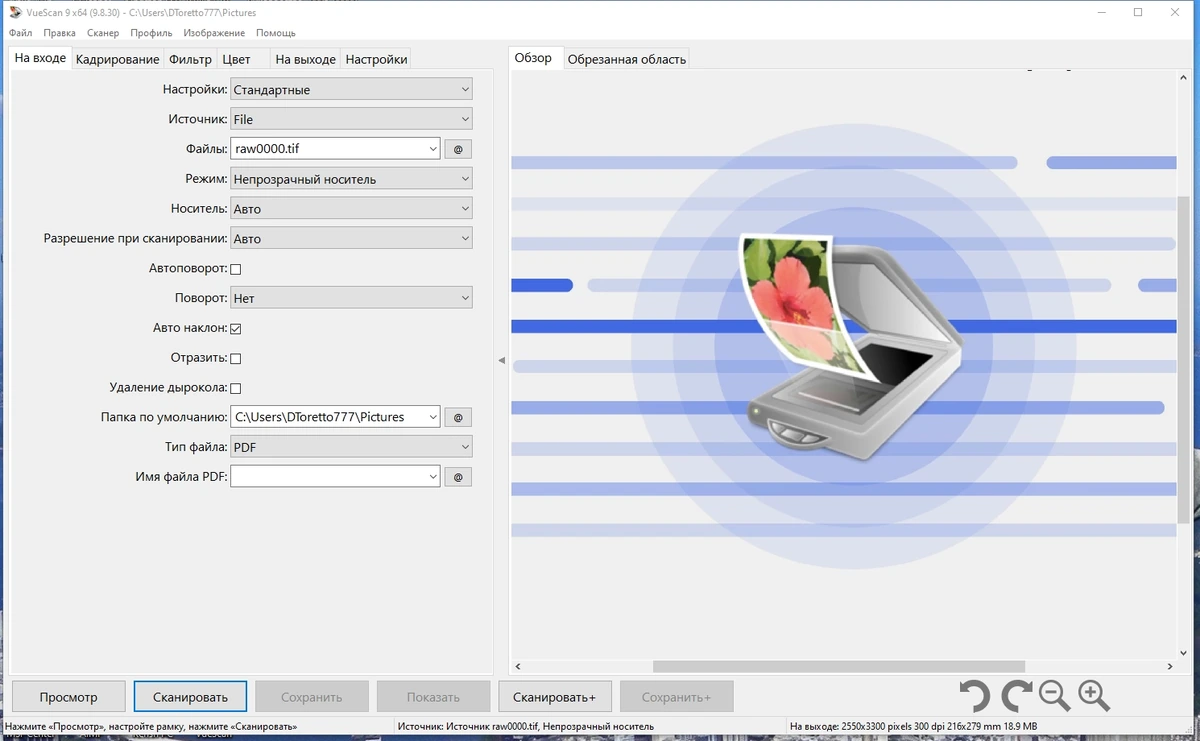Expand the Имя файла PDF combo arrow
Viewport: 1200px width, 741px height.
click(x=433, y=477)
